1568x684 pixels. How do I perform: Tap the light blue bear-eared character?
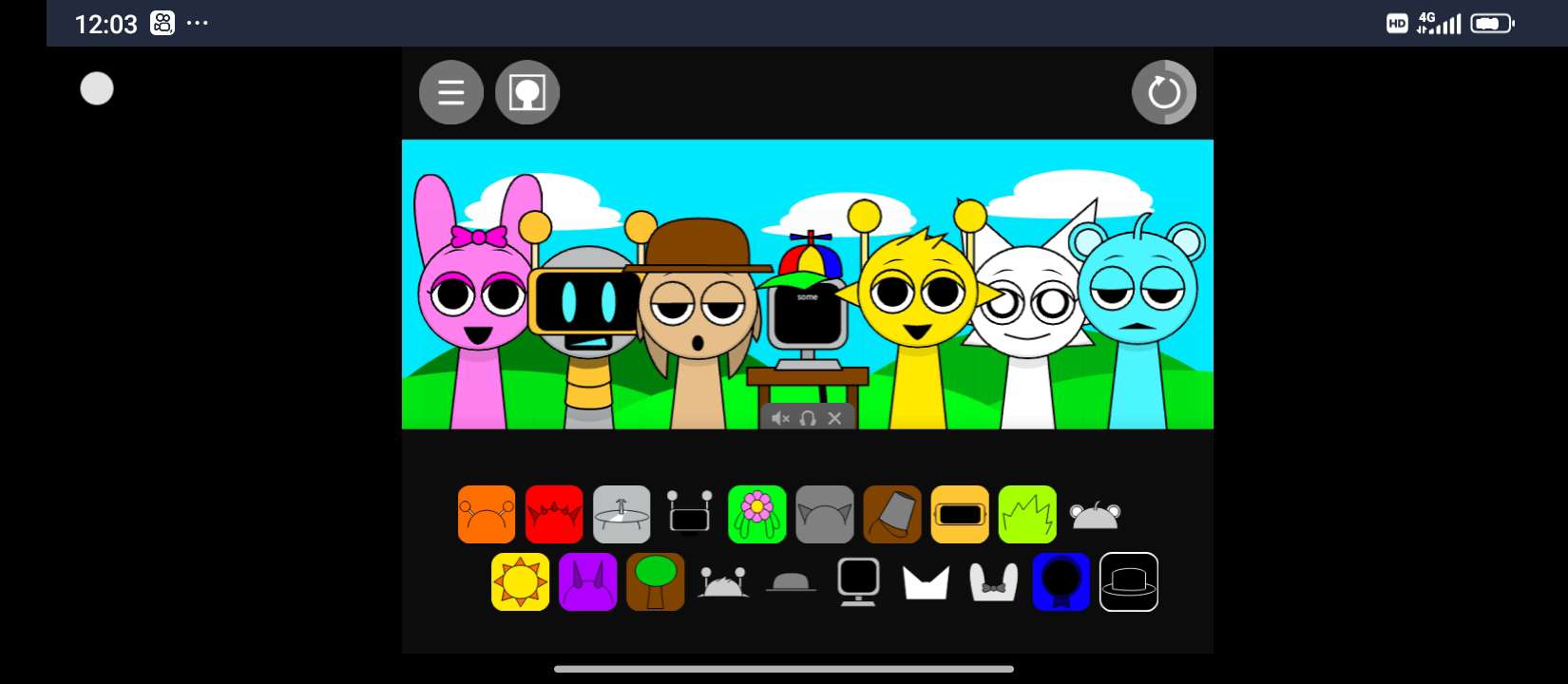(x=1138, y=304)
